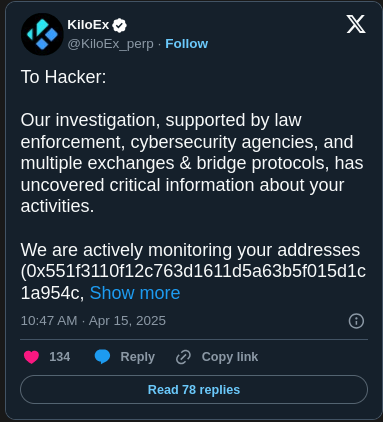The image size is (383, 422).
Task: Open Read 78 replies
Action: [x=194, y=389]
